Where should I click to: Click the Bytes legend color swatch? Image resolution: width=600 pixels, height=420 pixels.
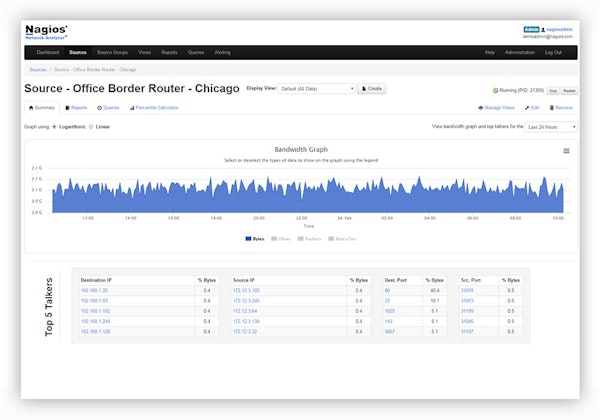pyautogui.click(x=247, y=239)
